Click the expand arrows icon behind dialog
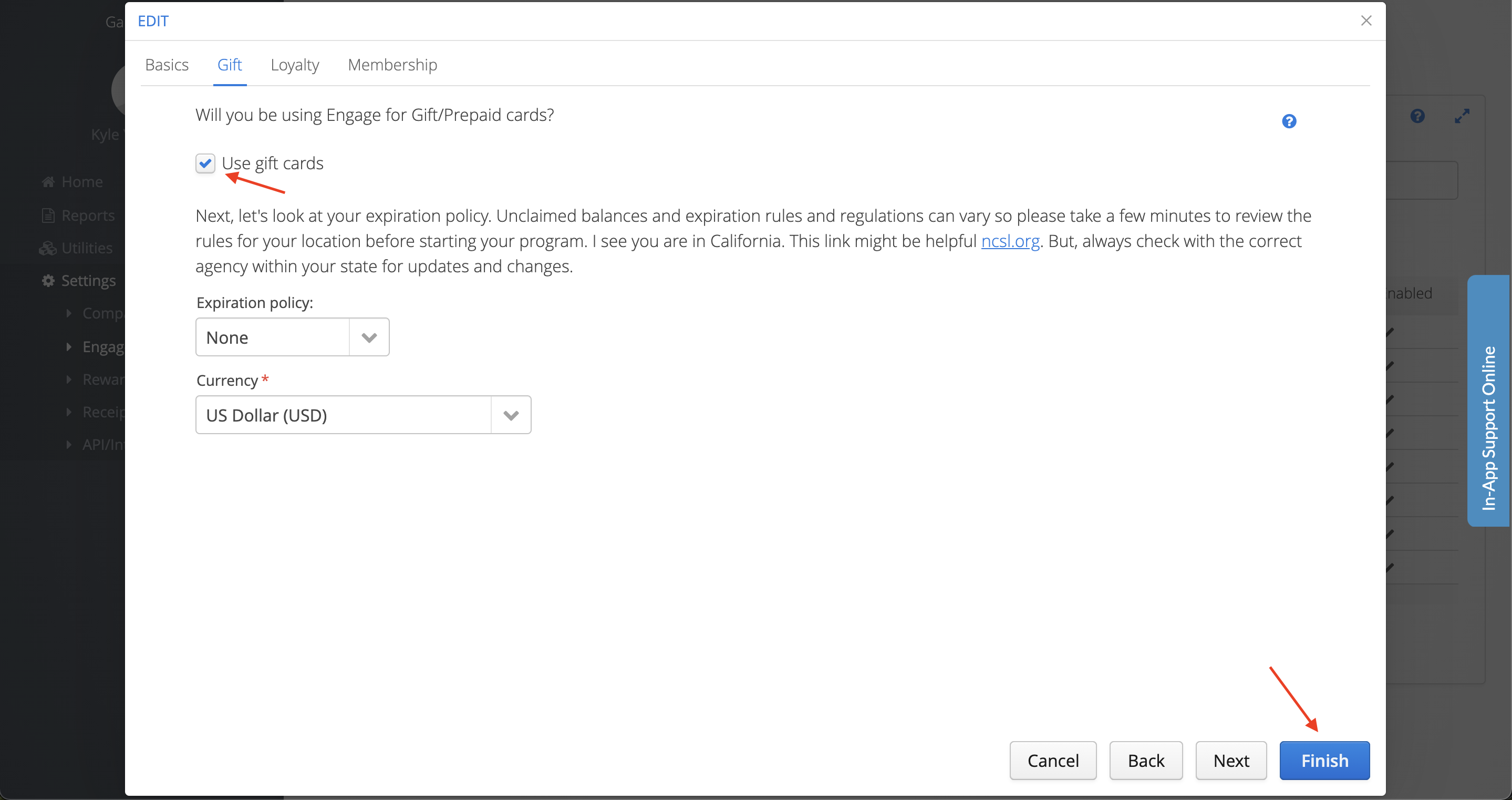 point(1462,116)
